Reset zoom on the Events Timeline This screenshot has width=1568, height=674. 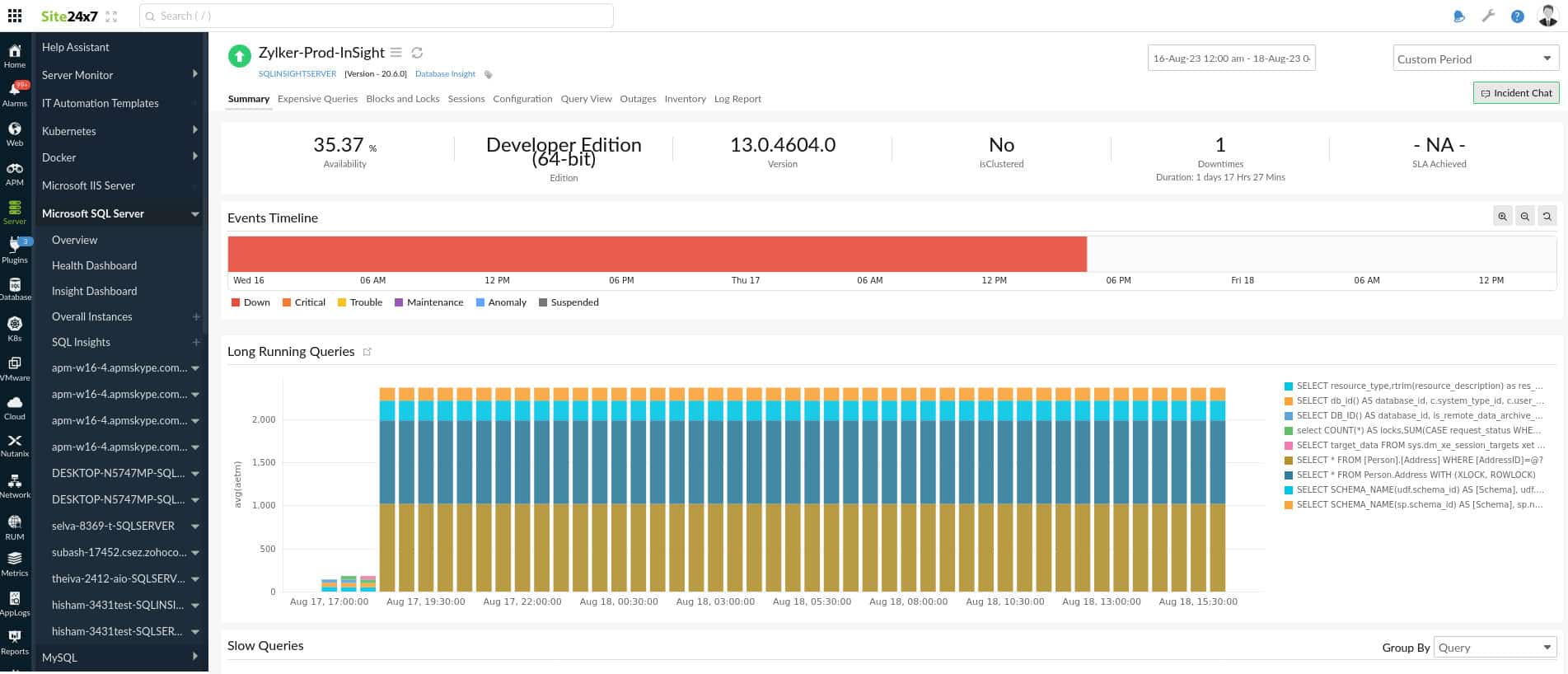[1547, 216]
